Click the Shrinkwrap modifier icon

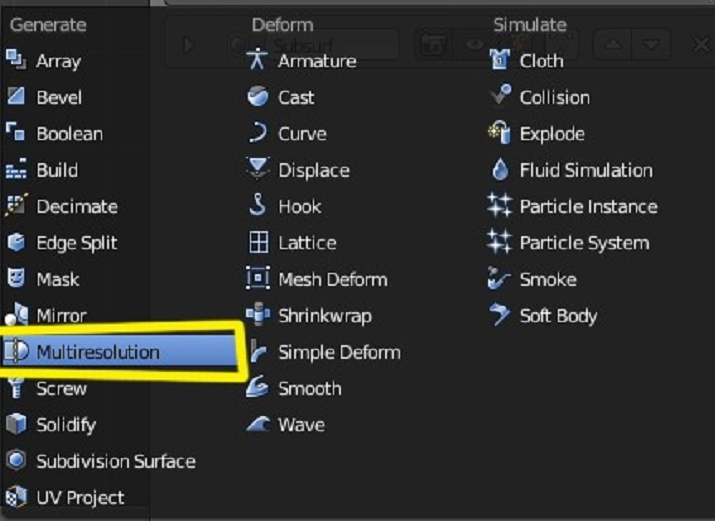tap(258, 316)
